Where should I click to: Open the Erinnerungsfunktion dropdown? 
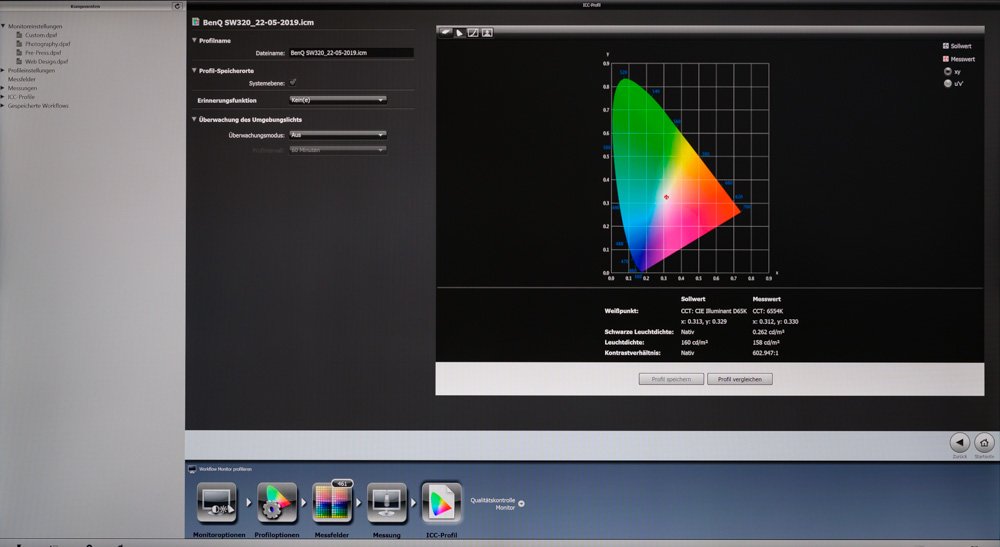(x=337, y=100)
